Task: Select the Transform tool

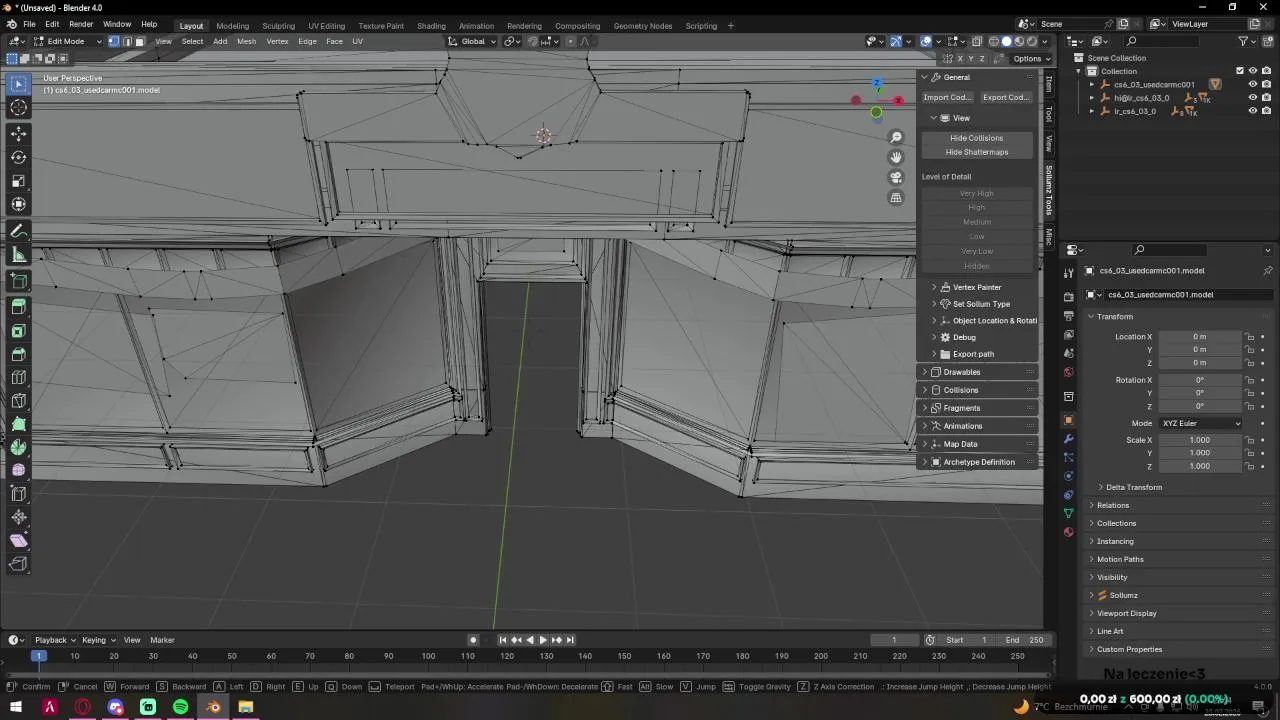Action: point(18,205)
